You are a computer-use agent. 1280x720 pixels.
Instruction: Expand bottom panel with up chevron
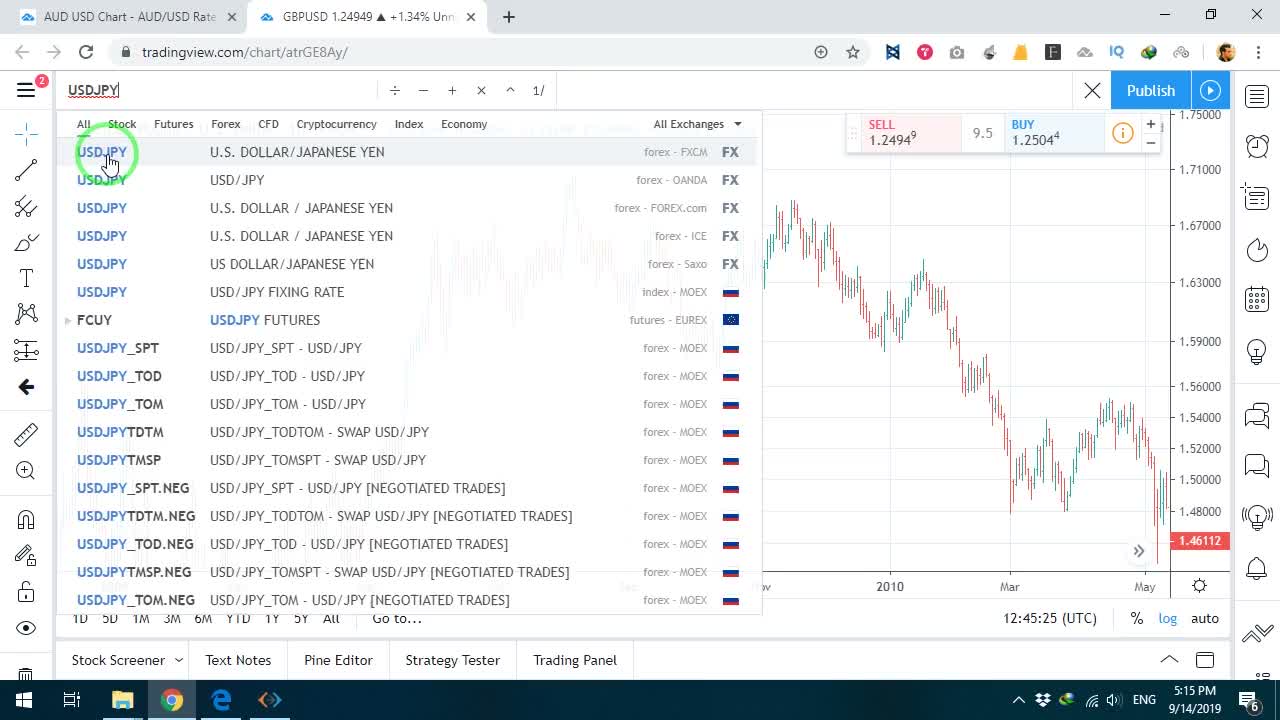(1168, 660)
